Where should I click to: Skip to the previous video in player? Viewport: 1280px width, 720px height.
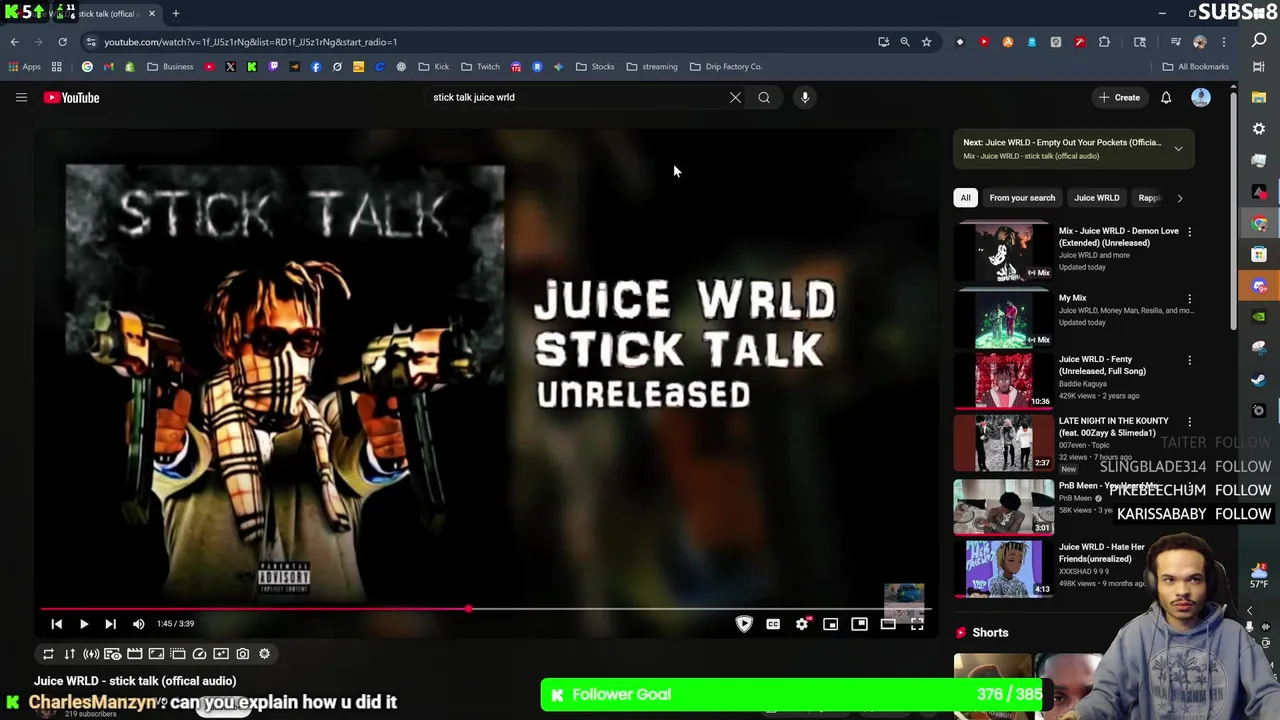(x=57, y=624)
